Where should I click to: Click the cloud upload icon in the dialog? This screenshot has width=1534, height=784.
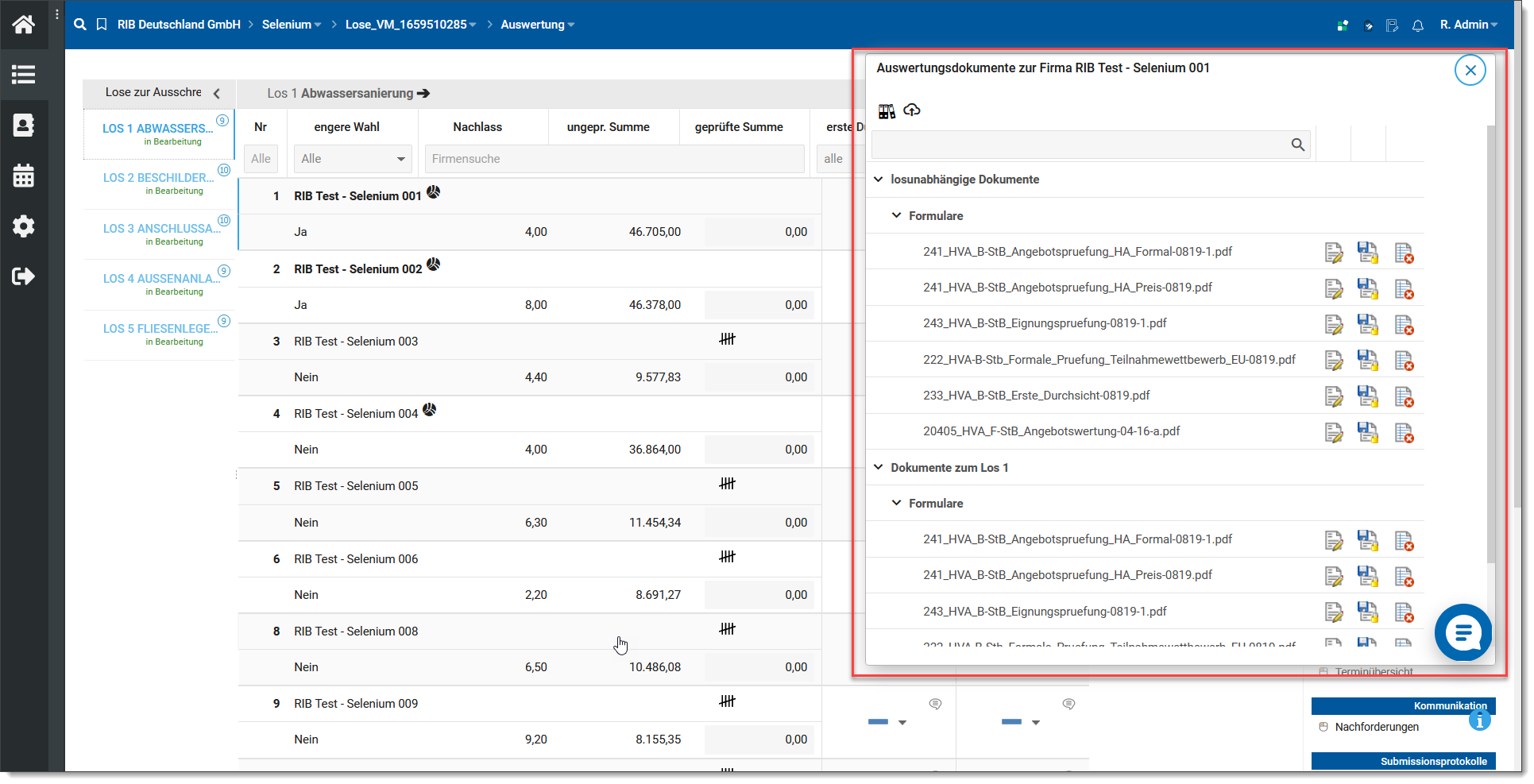(912, 110)
